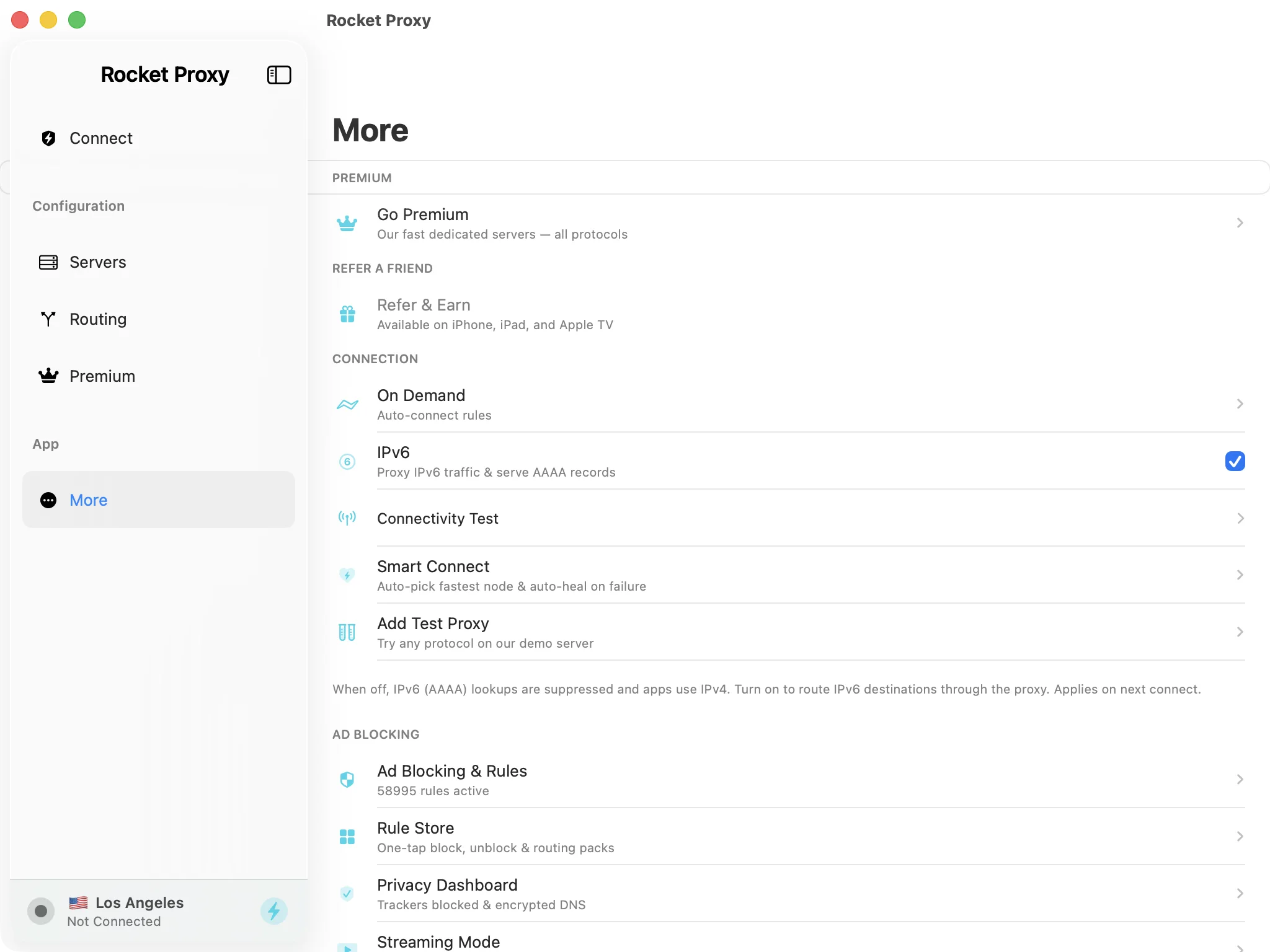The width and height of the screenshot is (1270, 952).
Task: Click the US flag next to Los Angeles
Action: 78,902
